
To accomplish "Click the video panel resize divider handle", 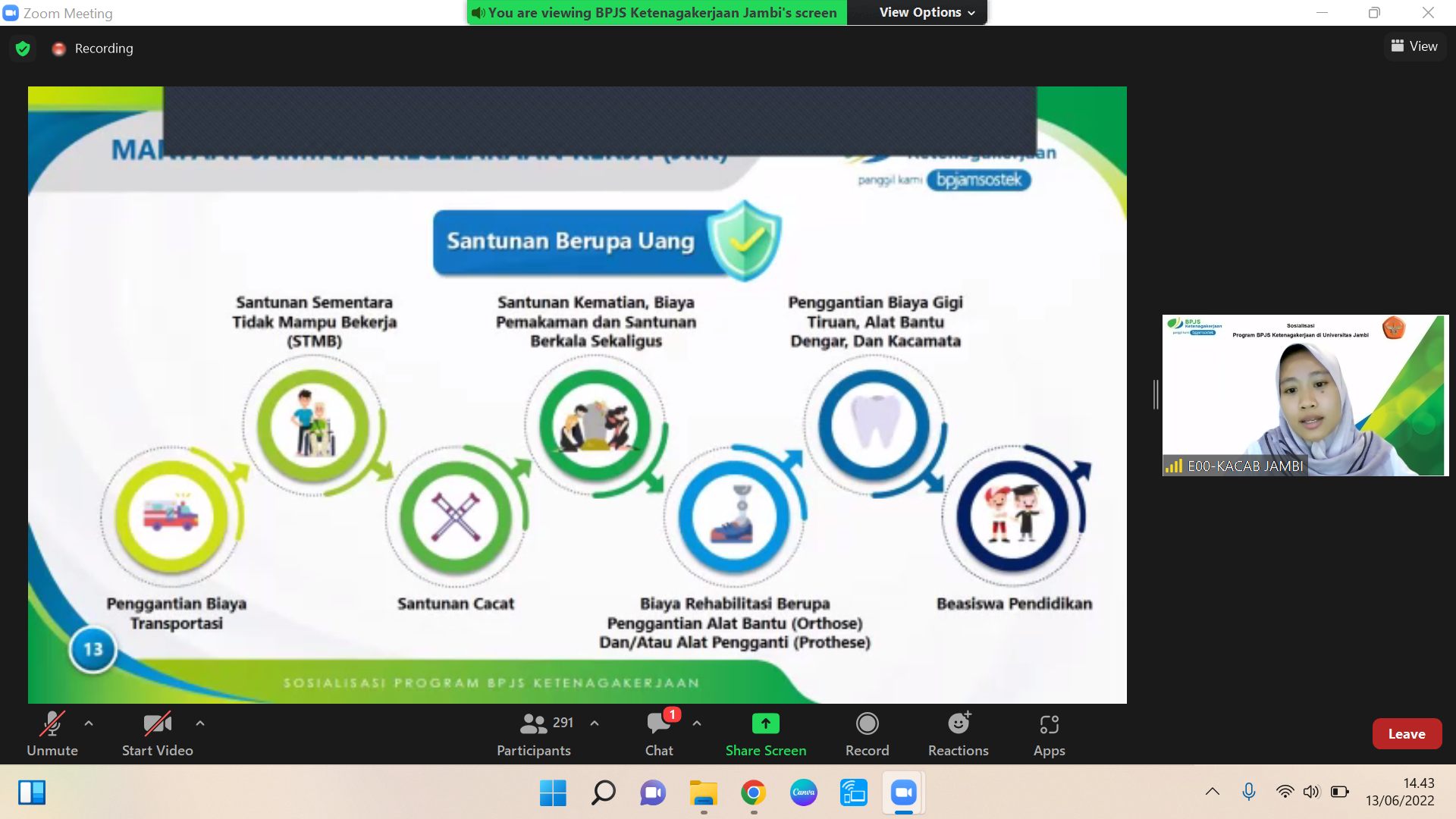I will click(x=1156, y=394).
